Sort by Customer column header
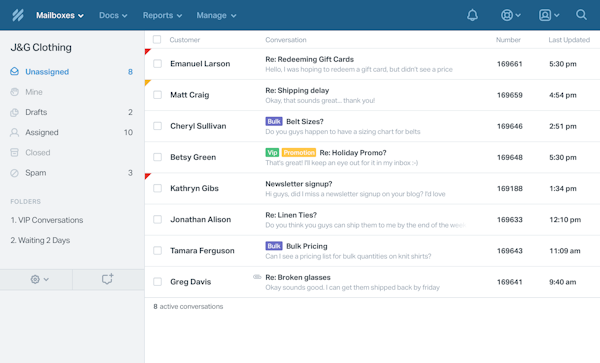Screen dimensions: 600x363 (185, 40)
